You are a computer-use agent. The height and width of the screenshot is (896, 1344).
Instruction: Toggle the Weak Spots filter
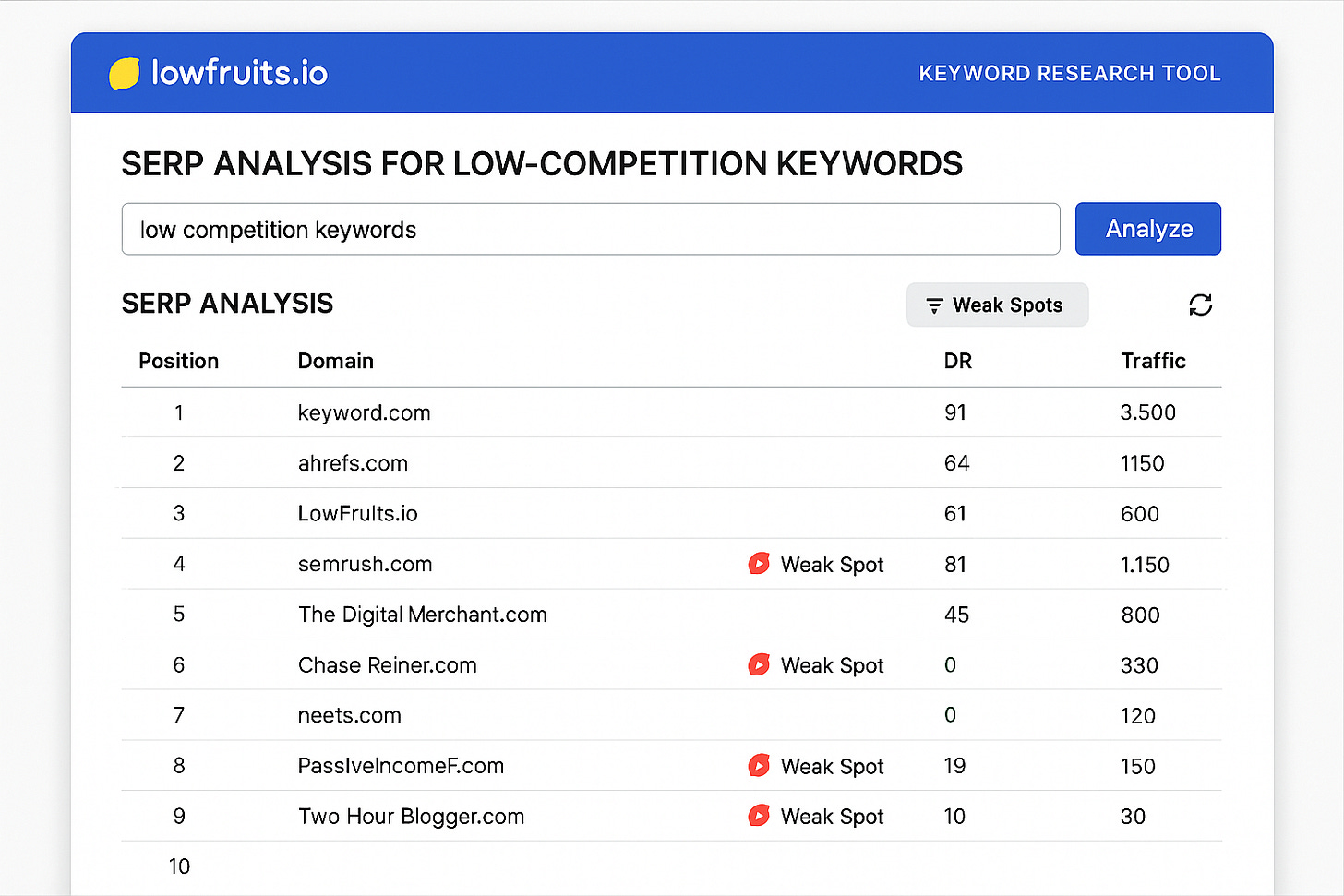997,305
